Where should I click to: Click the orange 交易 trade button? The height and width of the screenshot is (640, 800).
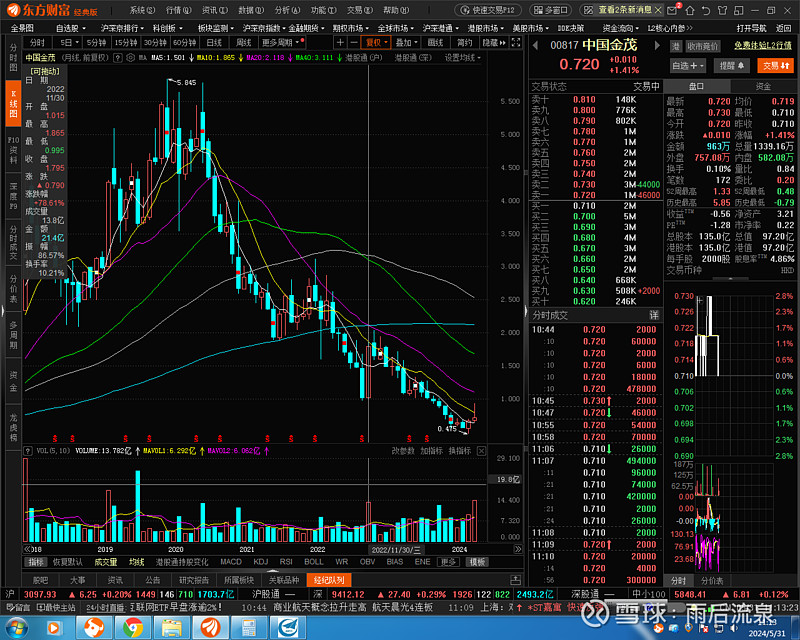point(773,65)
